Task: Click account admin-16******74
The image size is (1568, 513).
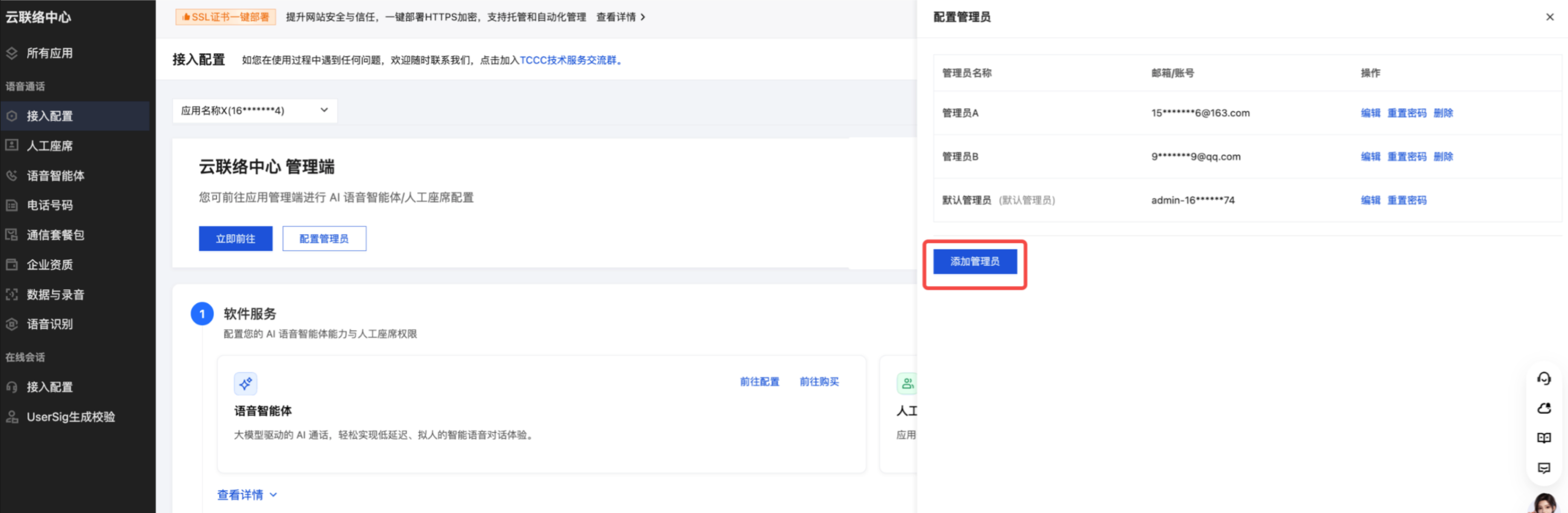Action: pos(1193,200)
